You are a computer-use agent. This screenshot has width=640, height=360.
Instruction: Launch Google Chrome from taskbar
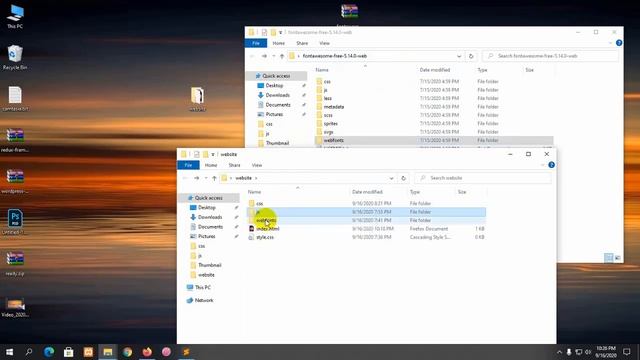point(127,352)
